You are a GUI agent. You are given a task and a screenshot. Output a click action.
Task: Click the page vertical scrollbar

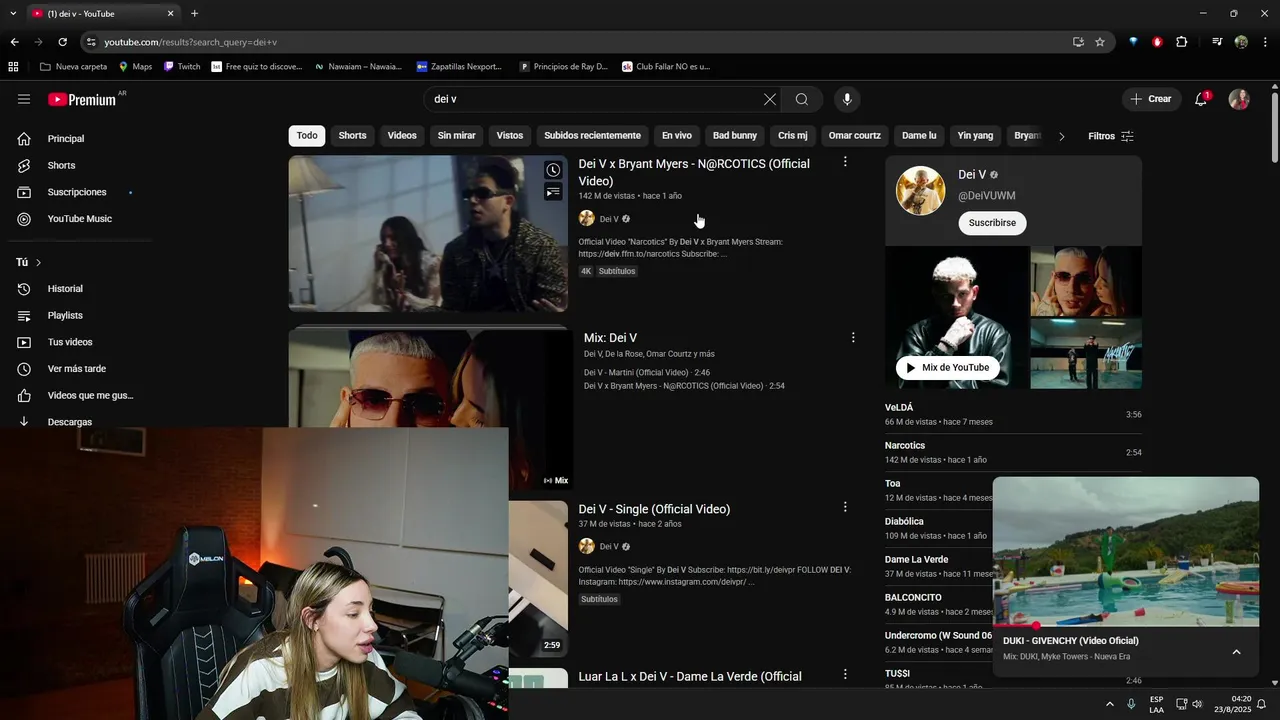pyautogui.click(x=1274, y=128)
